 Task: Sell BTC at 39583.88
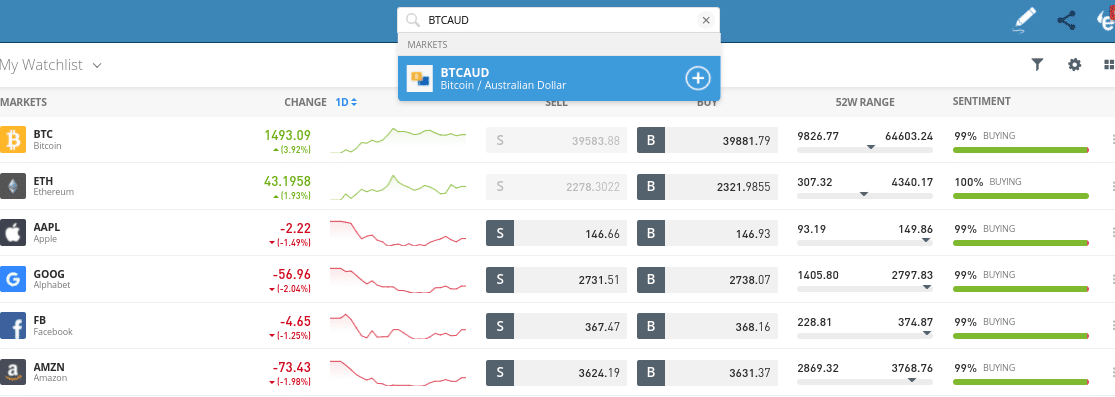[557, 140]
